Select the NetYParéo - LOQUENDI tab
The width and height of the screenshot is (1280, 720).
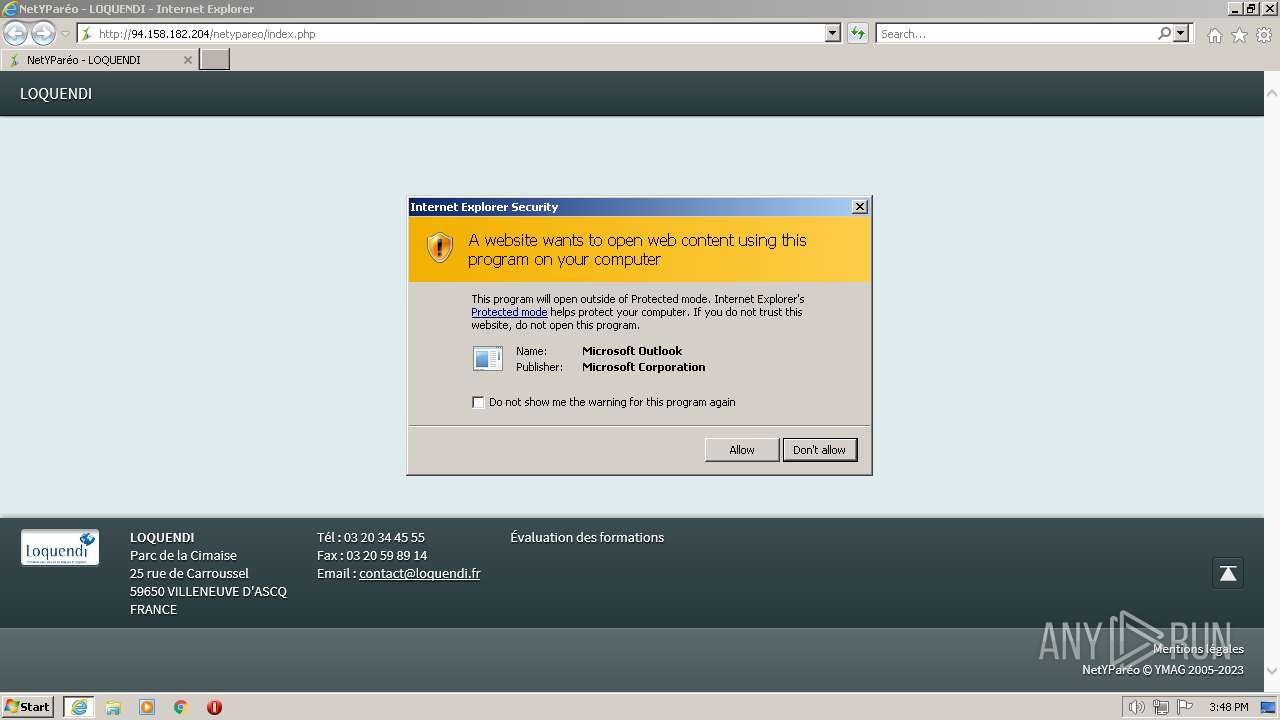coord(98,60)
